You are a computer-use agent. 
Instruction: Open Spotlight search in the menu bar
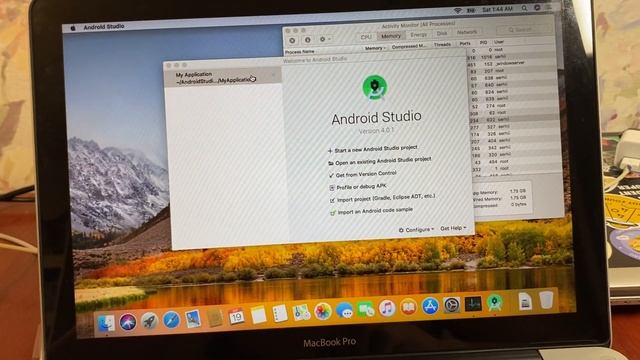pyautogui.click(x=524, y=8)
